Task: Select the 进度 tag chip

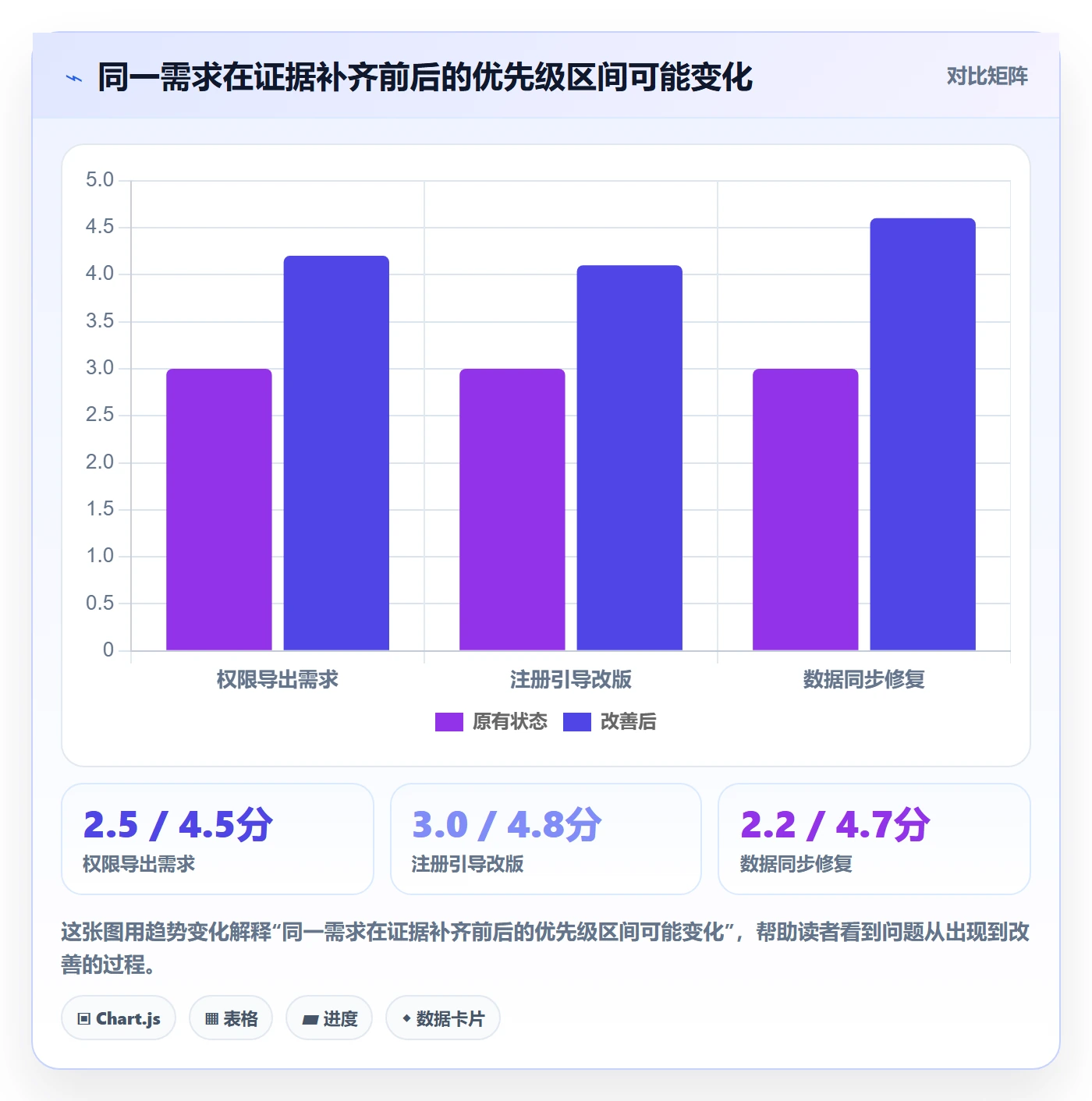Action: [x=329, y=1018]
